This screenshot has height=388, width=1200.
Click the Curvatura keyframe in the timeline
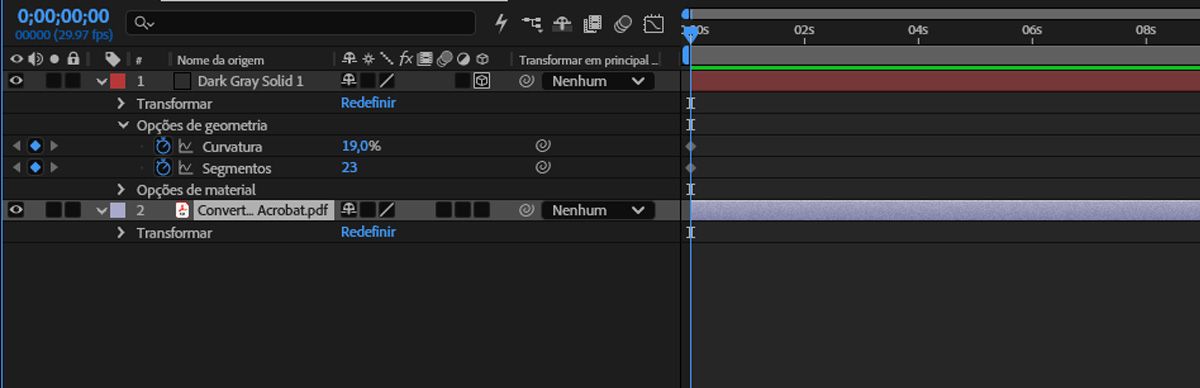pyautogui.click(x=691, y=146)
